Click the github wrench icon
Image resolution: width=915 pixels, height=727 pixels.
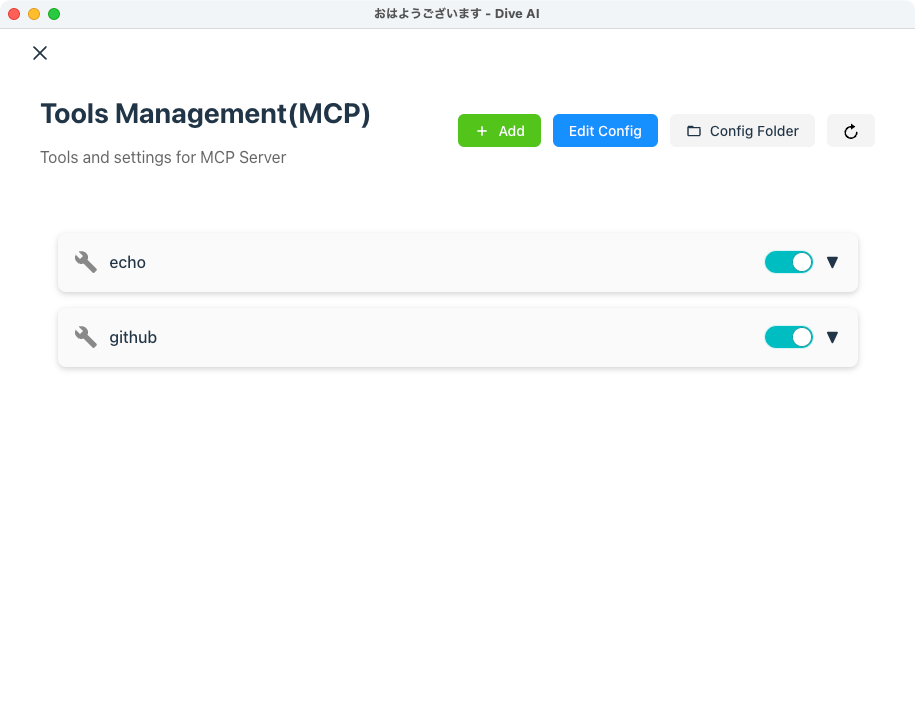tap(86, 337)
